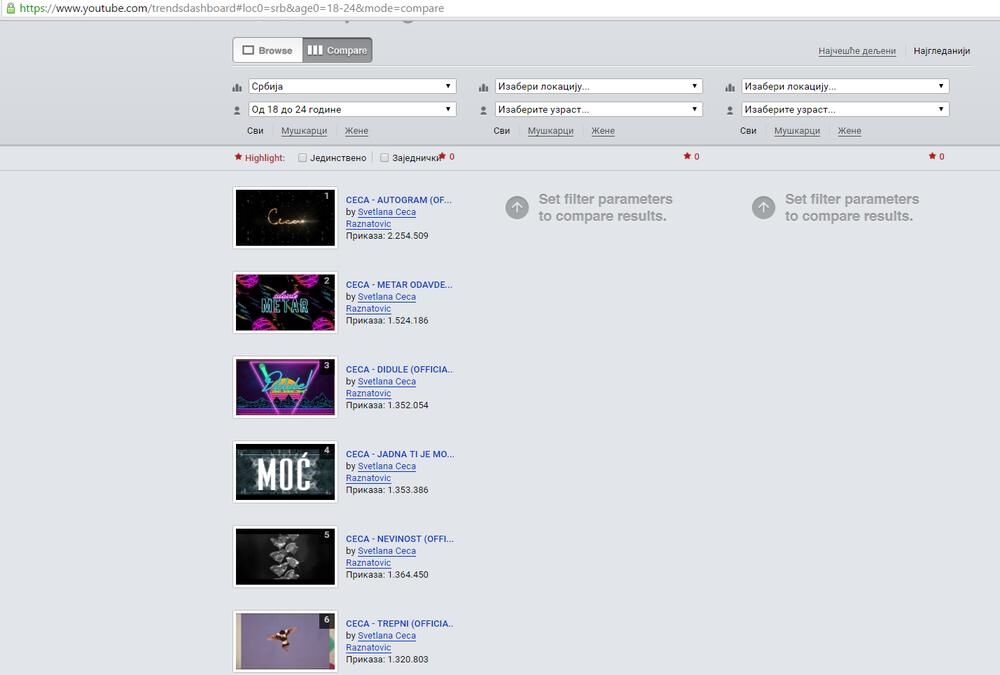Open the Од 18 до 24 године age dropdown

[351, 109]
